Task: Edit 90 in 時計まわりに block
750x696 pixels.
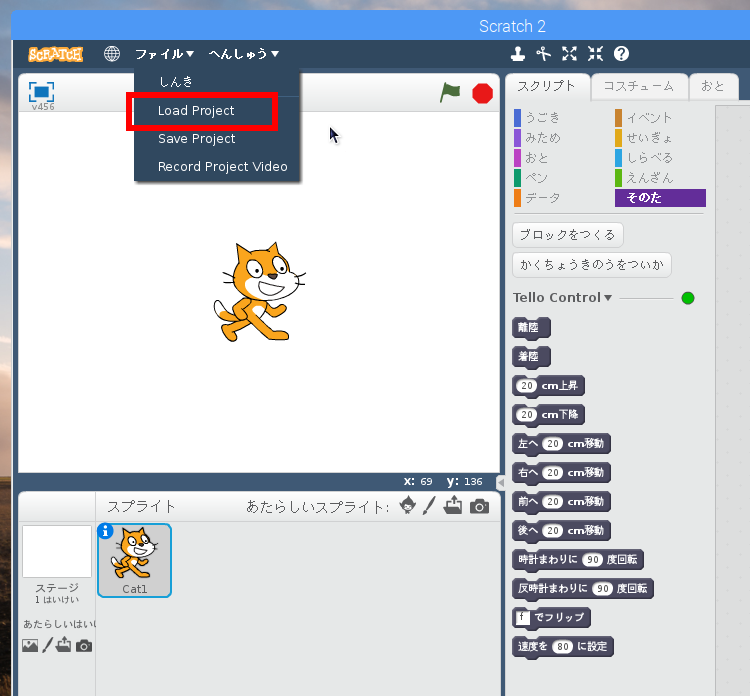Action: [593, 560]
